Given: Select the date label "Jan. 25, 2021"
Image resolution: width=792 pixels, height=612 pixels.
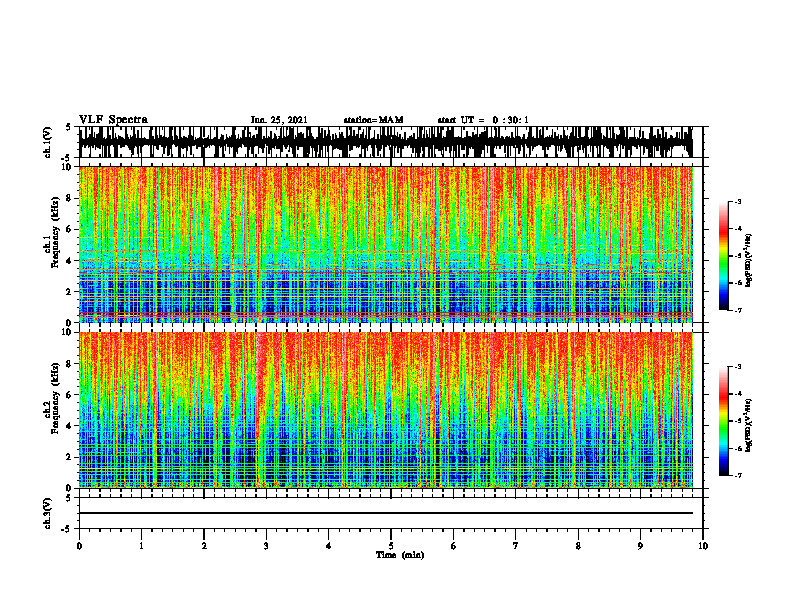Looking at the screenshot, I should point(279,120).
